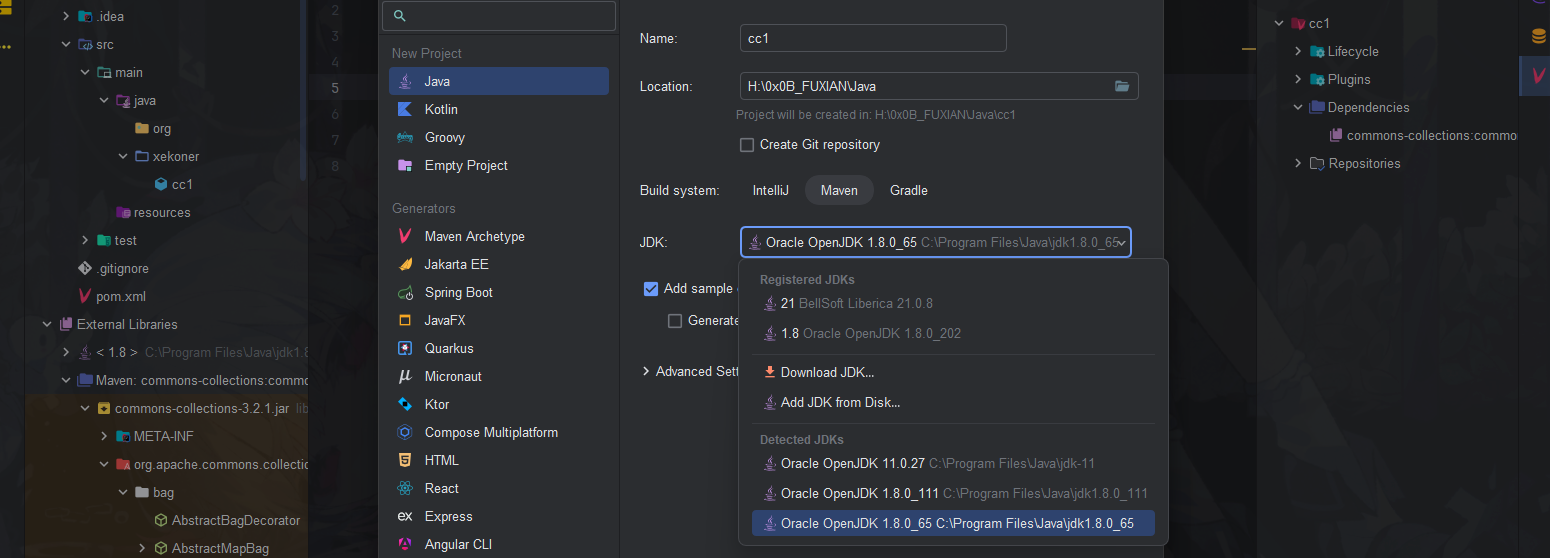
Task: Select the org package folder
Action: pos(153,129)
